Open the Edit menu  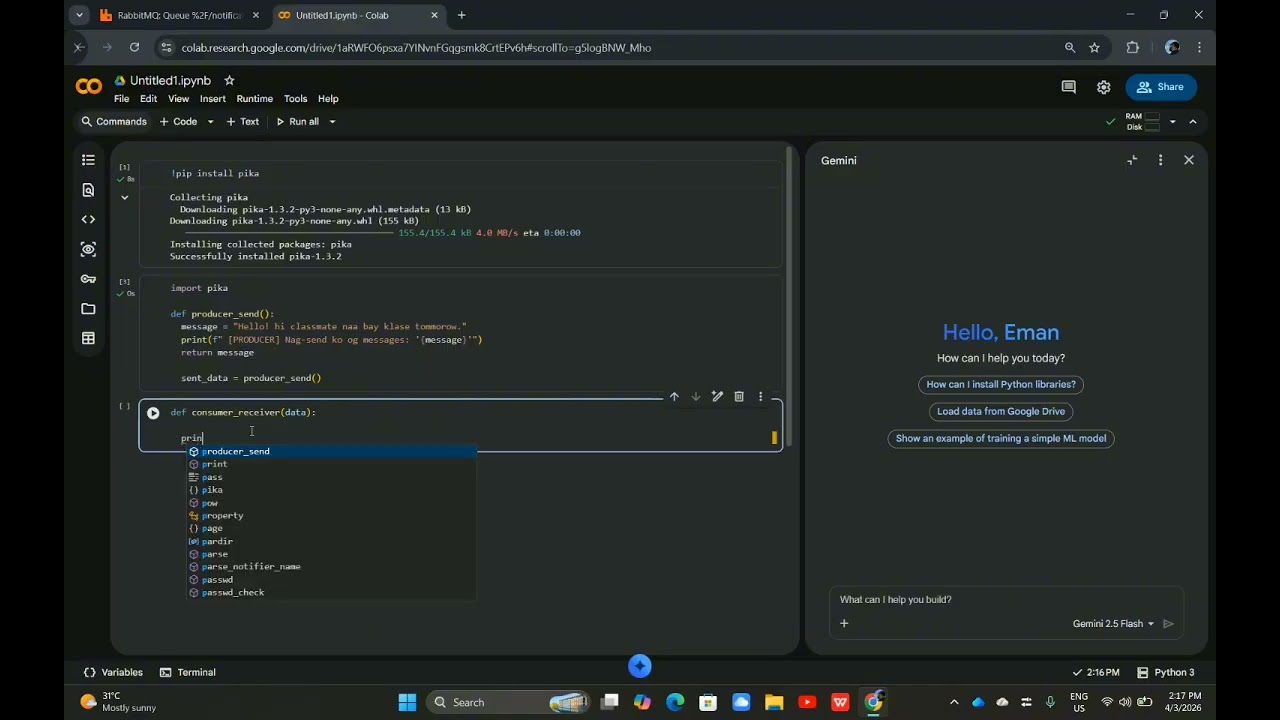(148, 99)
